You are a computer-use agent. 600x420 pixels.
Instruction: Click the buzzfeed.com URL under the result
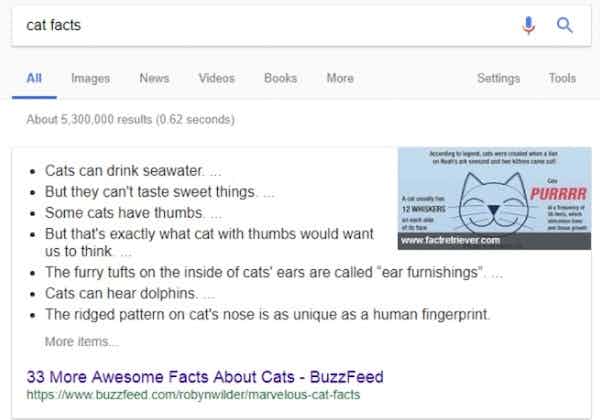(193, 395)
